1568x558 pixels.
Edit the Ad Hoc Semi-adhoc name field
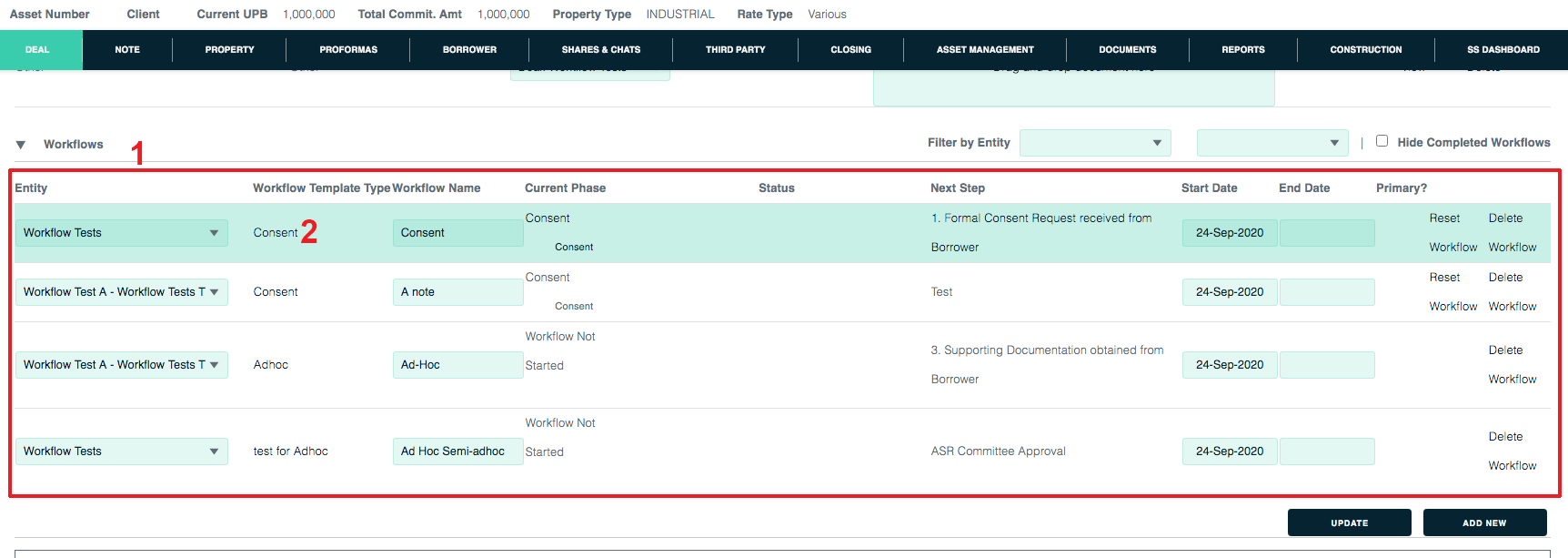click(457, 451)
